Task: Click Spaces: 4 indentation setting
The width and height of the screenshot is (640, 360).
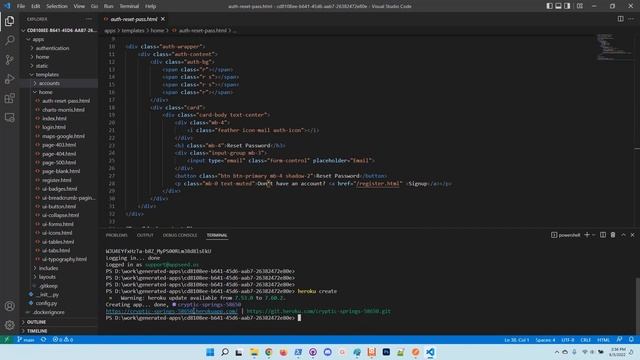Action: (545, 340)
